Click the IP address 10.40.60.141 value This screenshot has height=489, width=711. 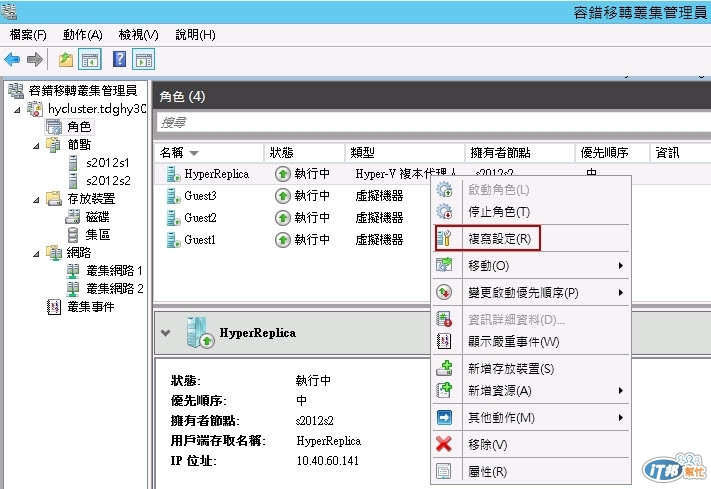point(327,461)
